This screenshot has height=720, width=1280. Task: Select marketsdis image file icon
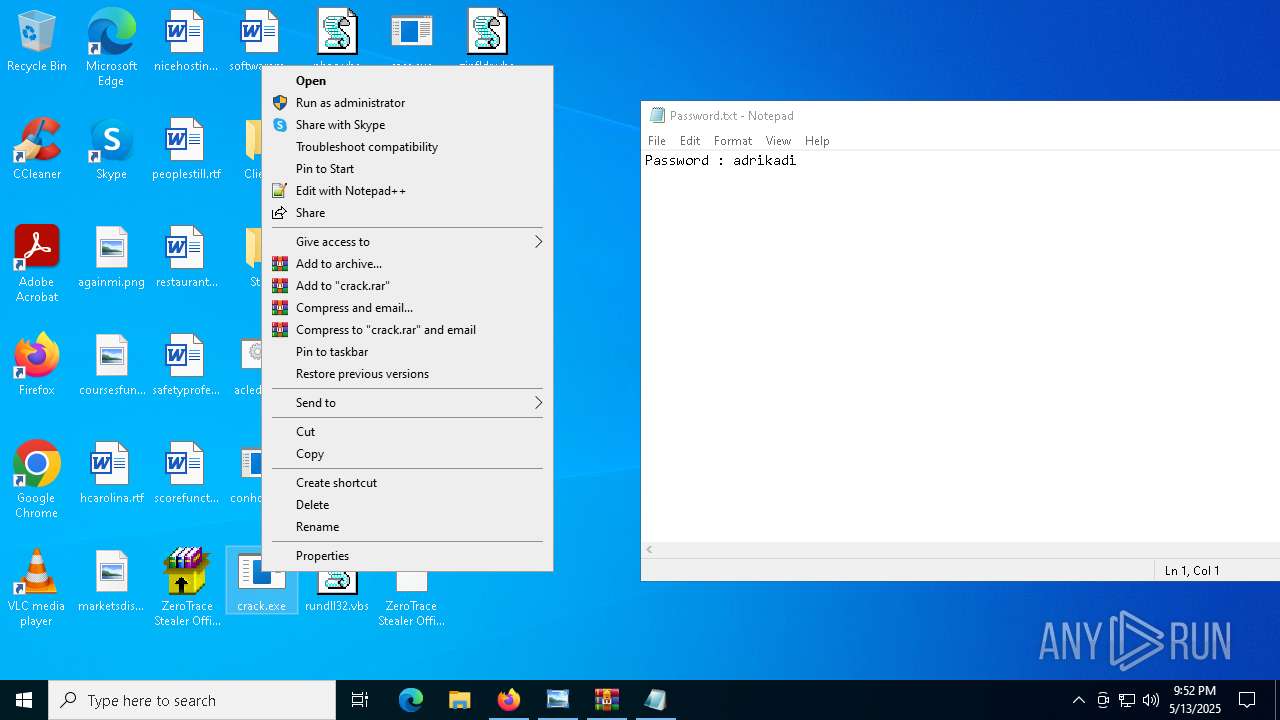[111, 582]
